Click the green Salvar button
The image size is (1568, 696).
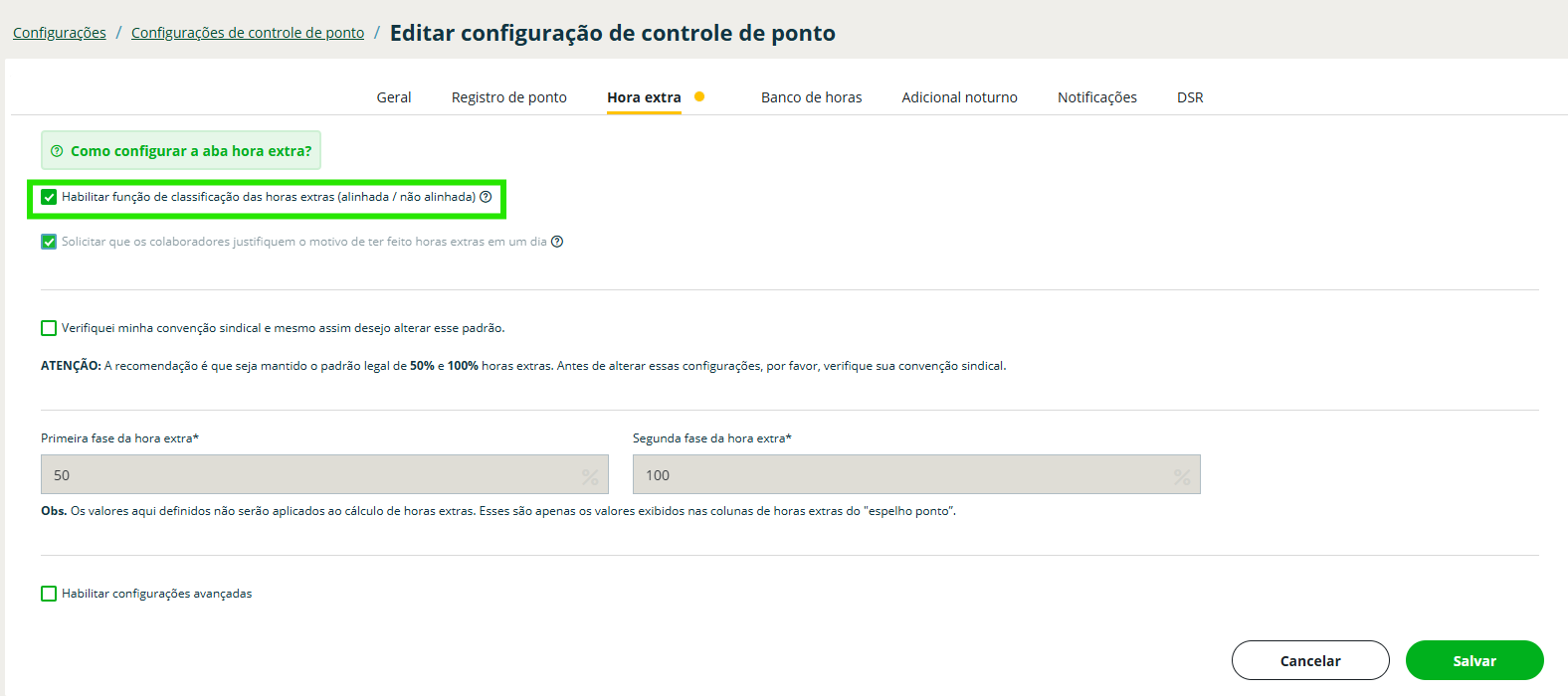pyautogui.click(x=1473, y=660)
